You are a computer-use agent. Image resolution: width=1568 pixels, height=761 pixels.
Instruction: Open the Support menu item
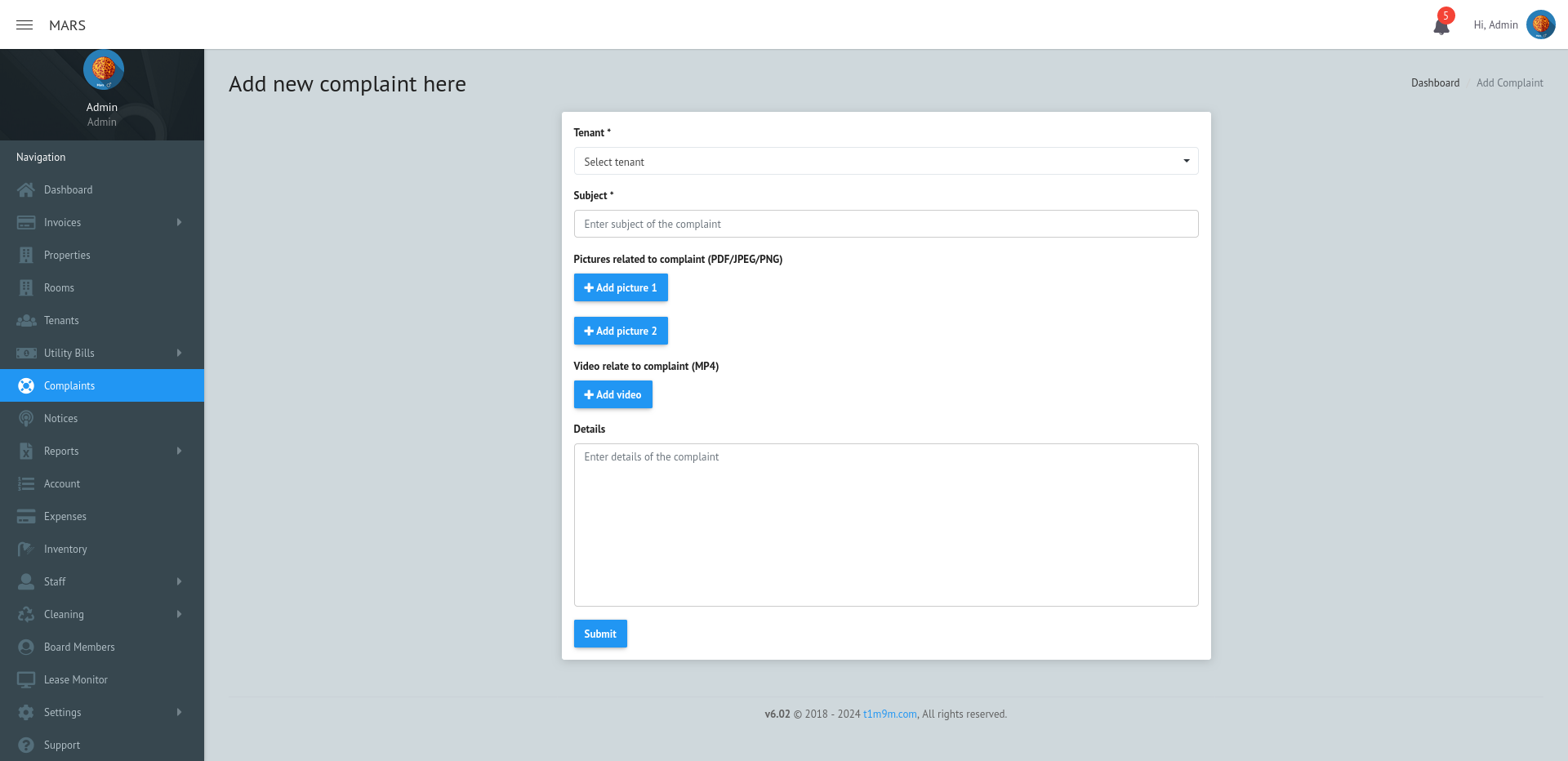click(102, 745)
